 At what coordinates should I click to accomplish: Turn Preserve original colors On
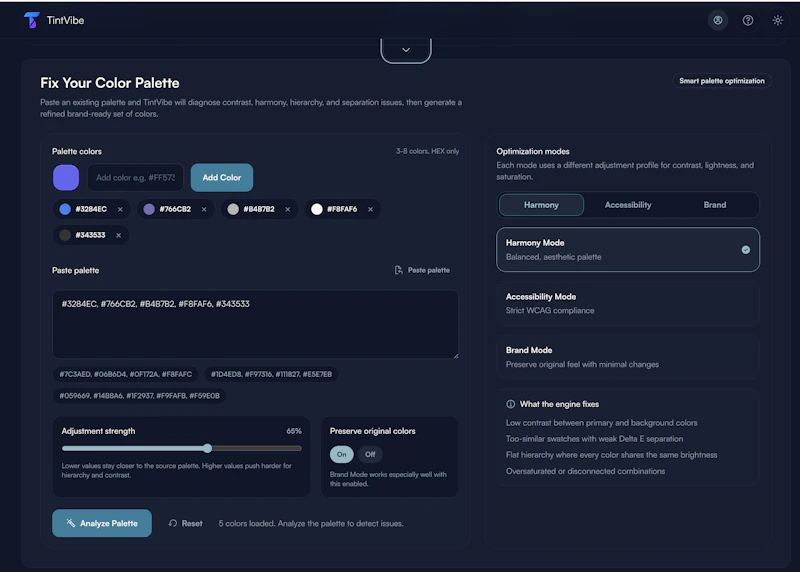pyautogui.click(x=341, y=454)
